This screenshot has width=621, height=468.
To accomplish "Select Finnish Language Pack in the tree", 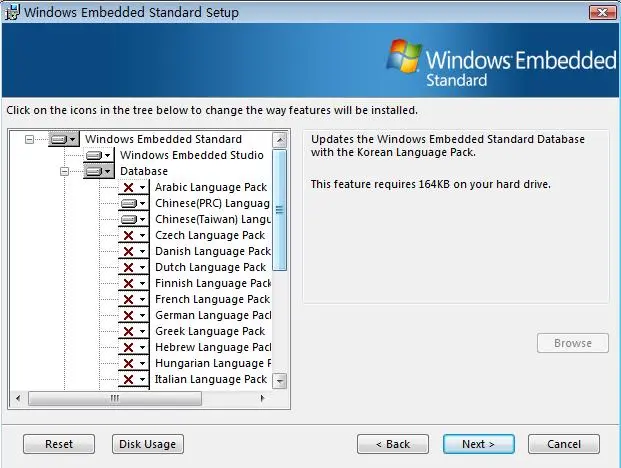I will click(x=213, y=283).
